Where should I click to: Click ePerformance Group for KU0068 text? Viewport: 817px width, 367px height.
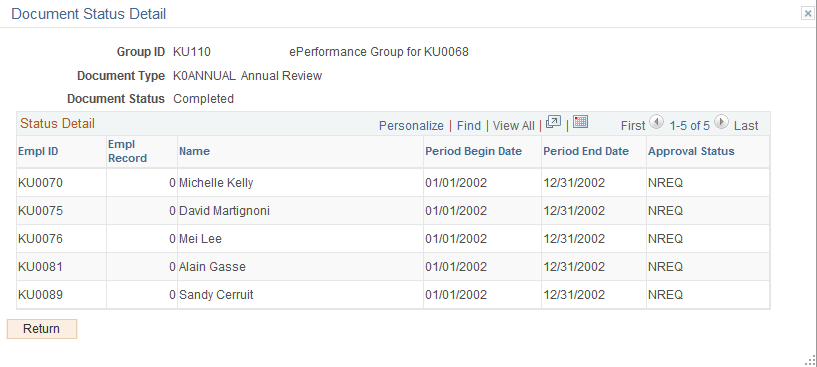tap(379, 52)
